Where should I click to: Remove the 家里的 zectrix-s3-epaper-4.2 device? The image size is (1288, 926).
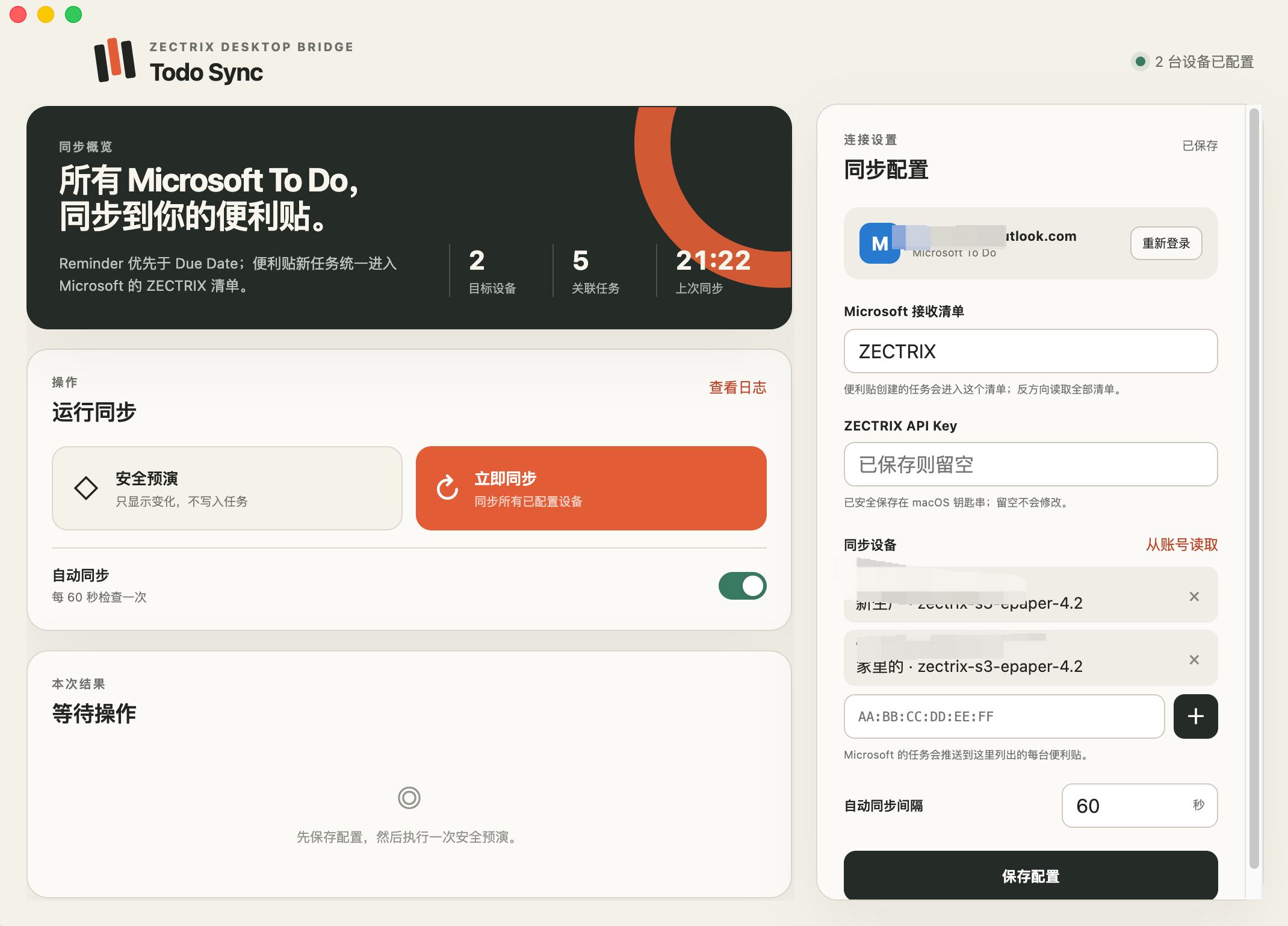tap(1195, 660)
